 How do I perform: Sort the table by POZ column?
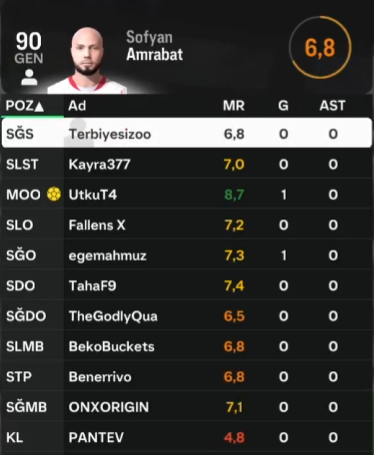pyautogui.click(x=25, y=106)
